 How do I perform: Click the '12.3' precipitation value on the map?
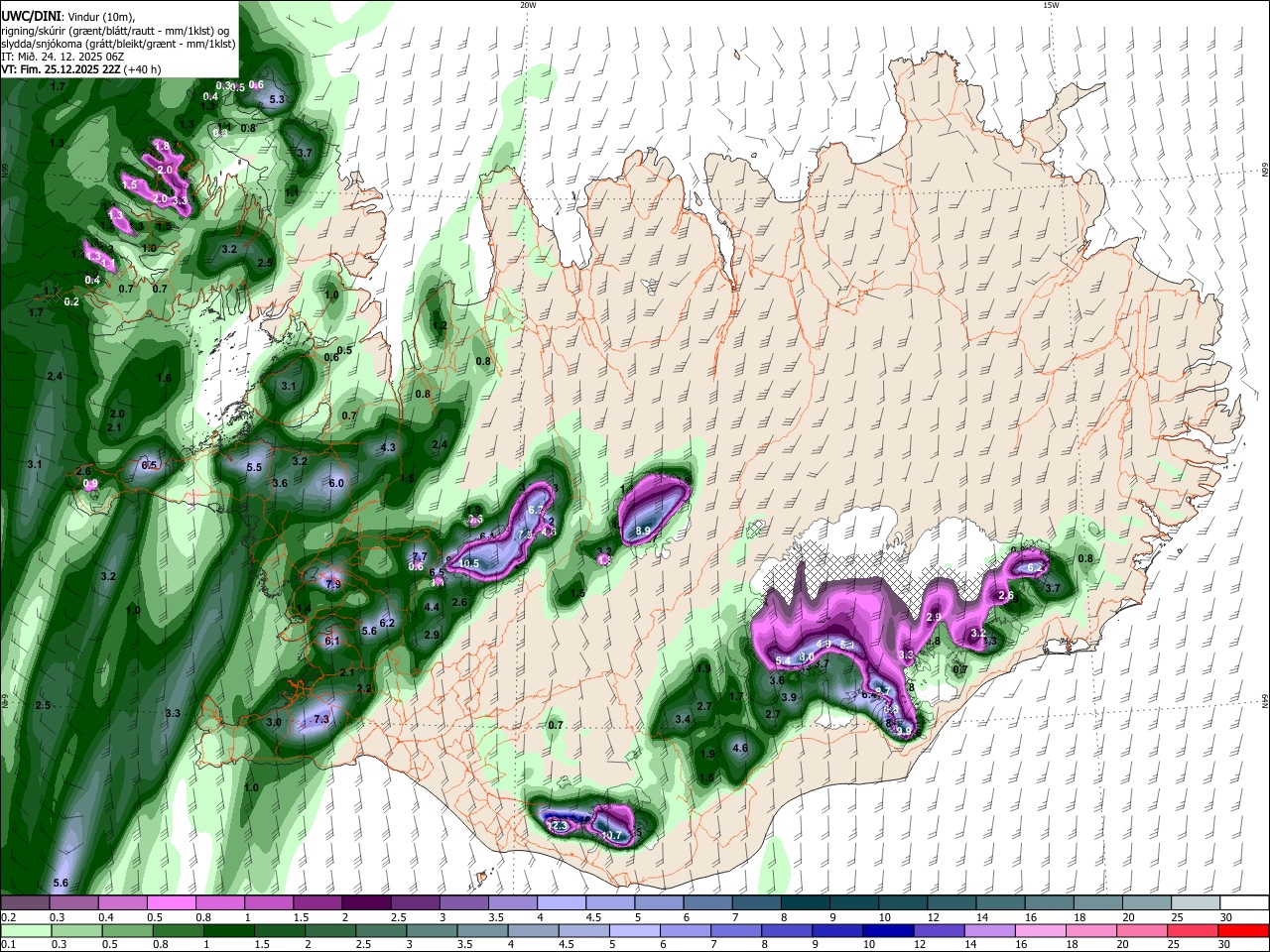pyautogui.click(x=558, y=825)
